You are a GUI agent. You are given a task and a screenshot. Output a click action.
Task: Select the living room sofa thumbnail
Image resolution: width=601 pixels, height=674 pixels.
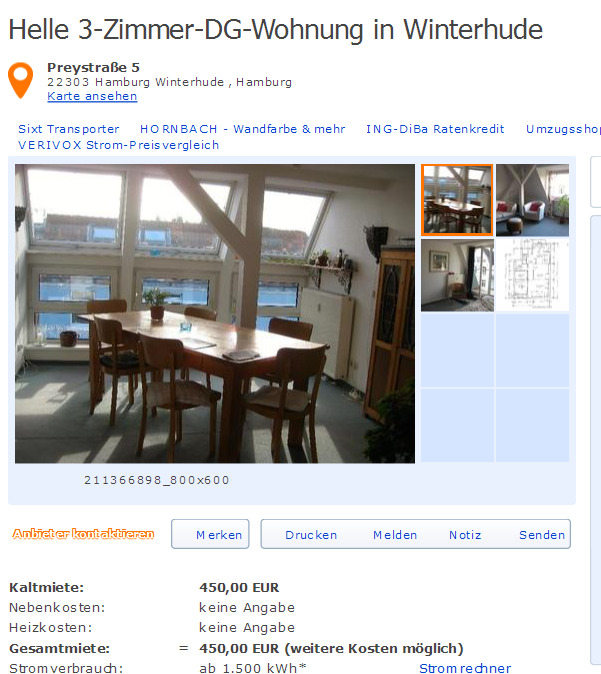point(533,200)
